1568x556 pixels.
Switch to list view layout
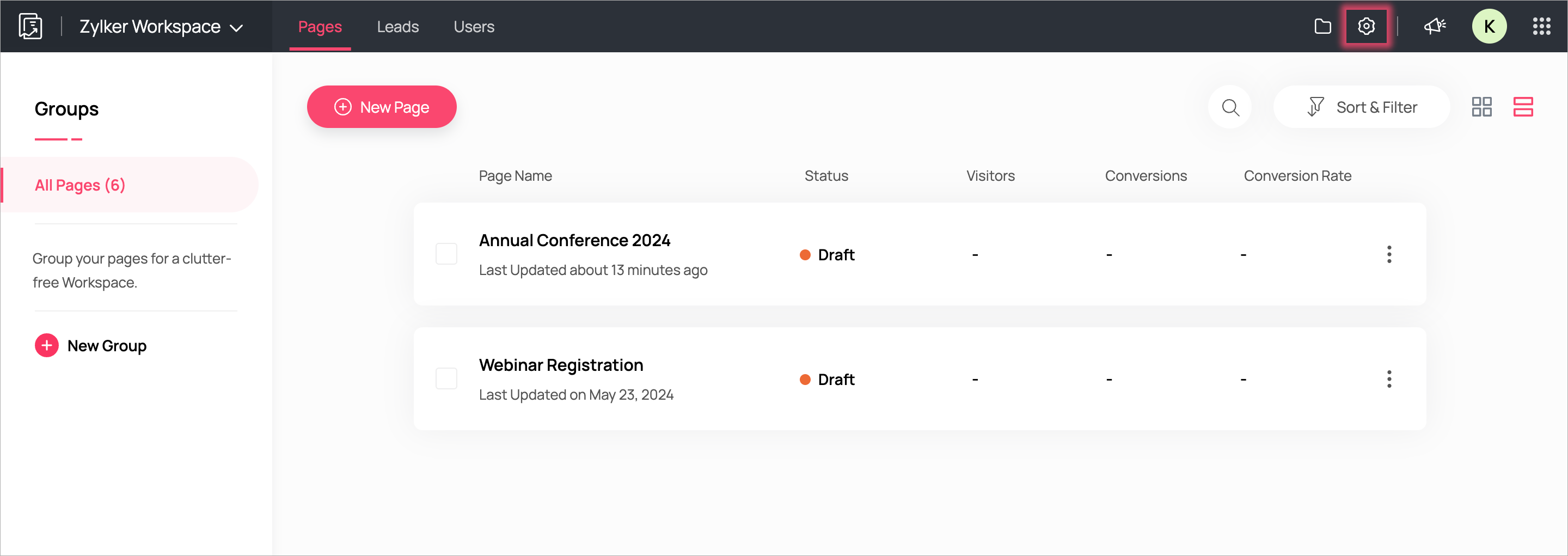coord(1523,107)
